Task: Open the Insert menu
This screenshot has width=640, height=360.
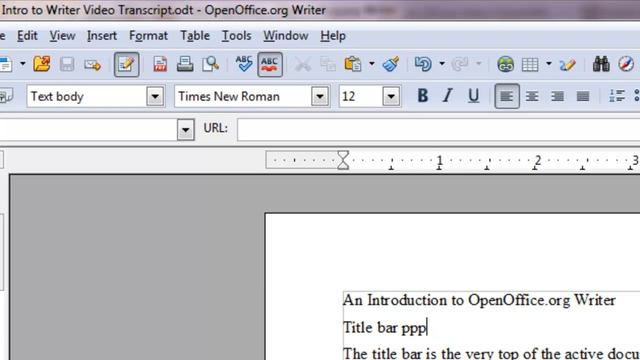Action: pos(102,36)
